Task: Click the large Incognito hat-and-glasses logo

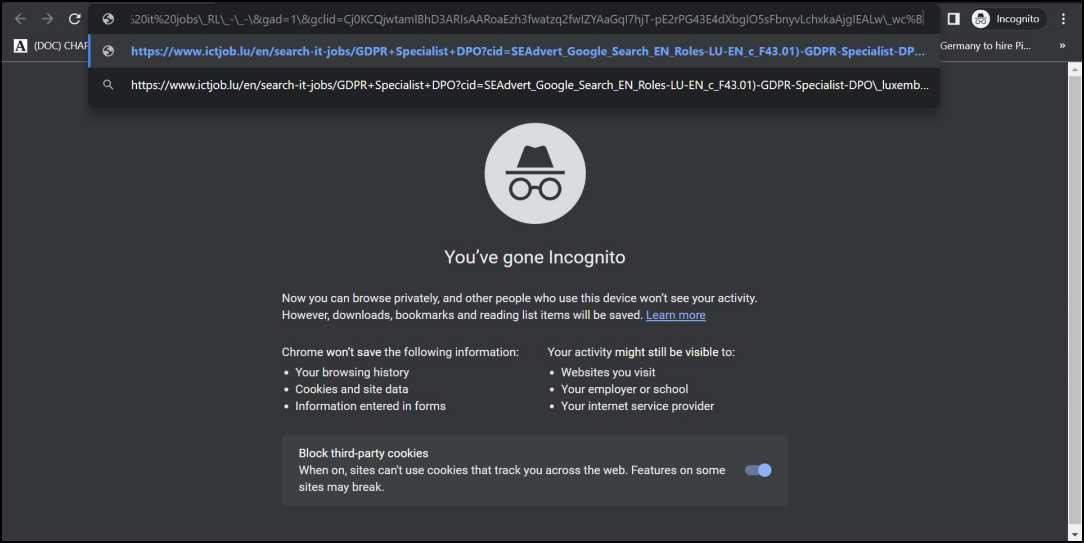Action: 535,174
